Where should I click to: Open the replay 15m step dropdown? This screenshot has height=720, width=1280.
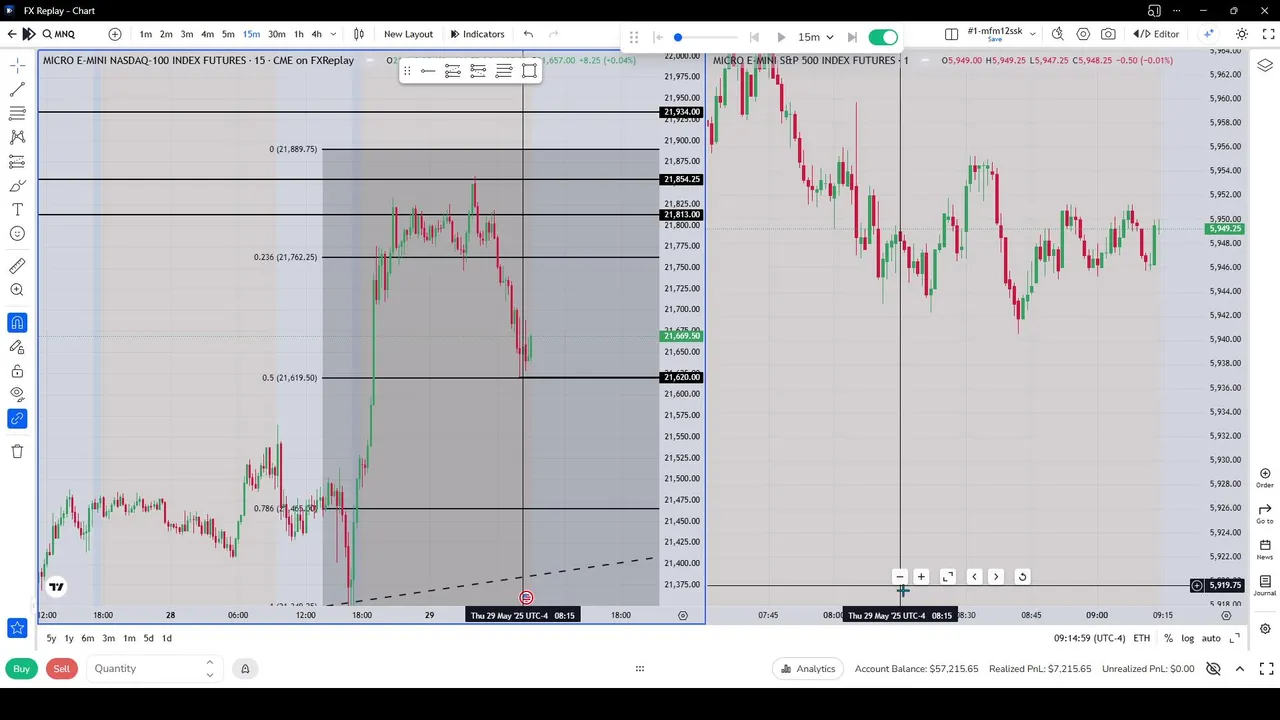point(815,37)
